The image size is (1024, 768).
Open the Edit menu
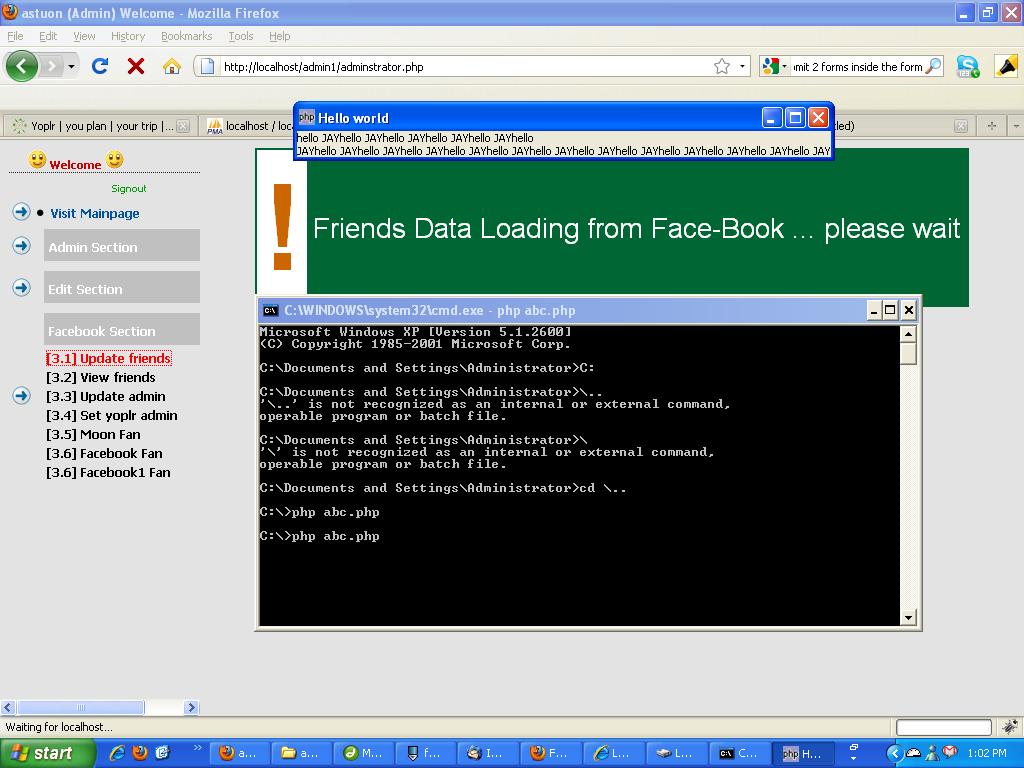click(48, 36)
